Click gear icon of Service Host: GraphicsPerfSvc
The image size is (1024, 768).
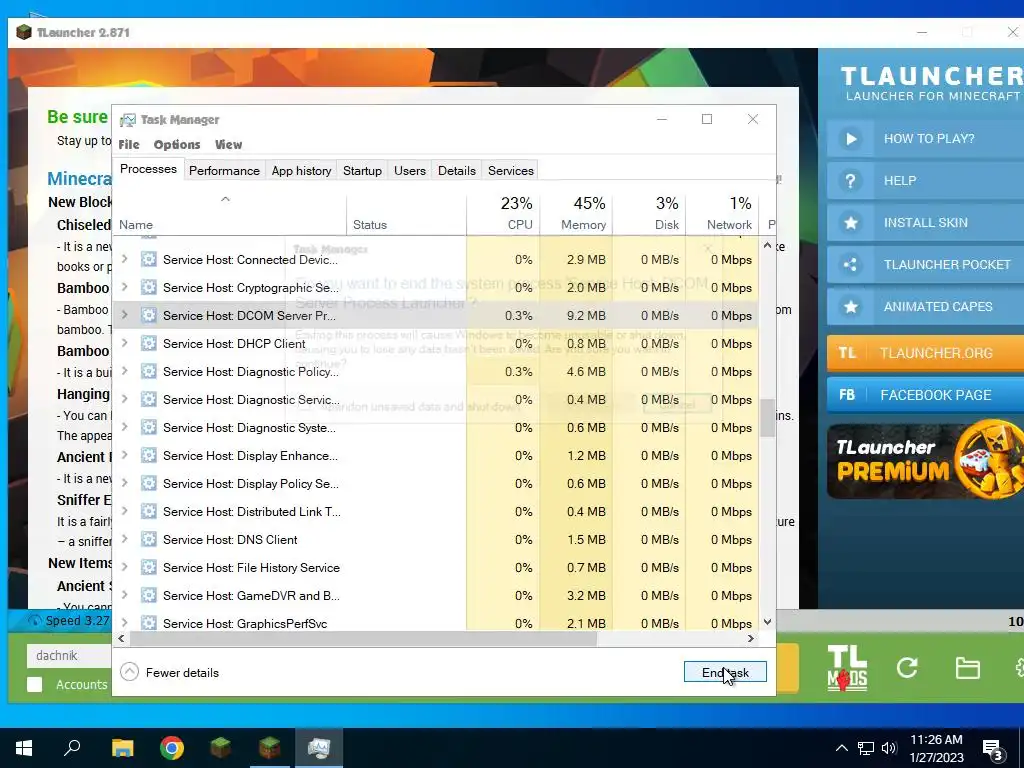coord(149,623)
